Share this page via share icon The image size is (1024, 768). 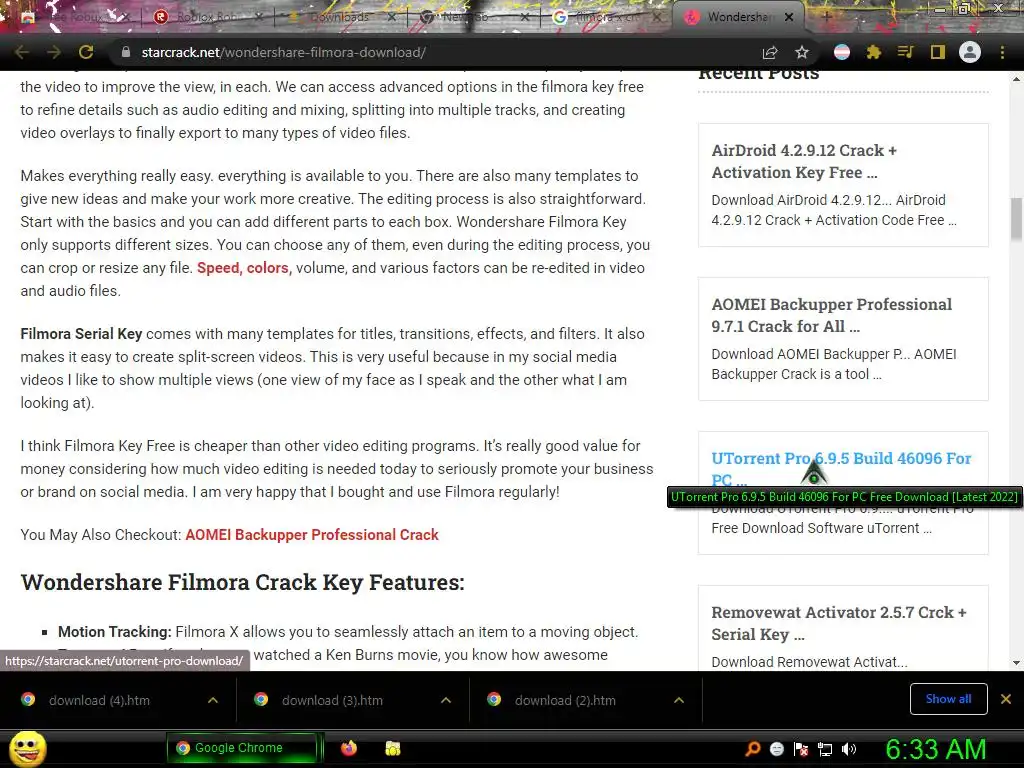pyautogui.click(x=770, y=52)
